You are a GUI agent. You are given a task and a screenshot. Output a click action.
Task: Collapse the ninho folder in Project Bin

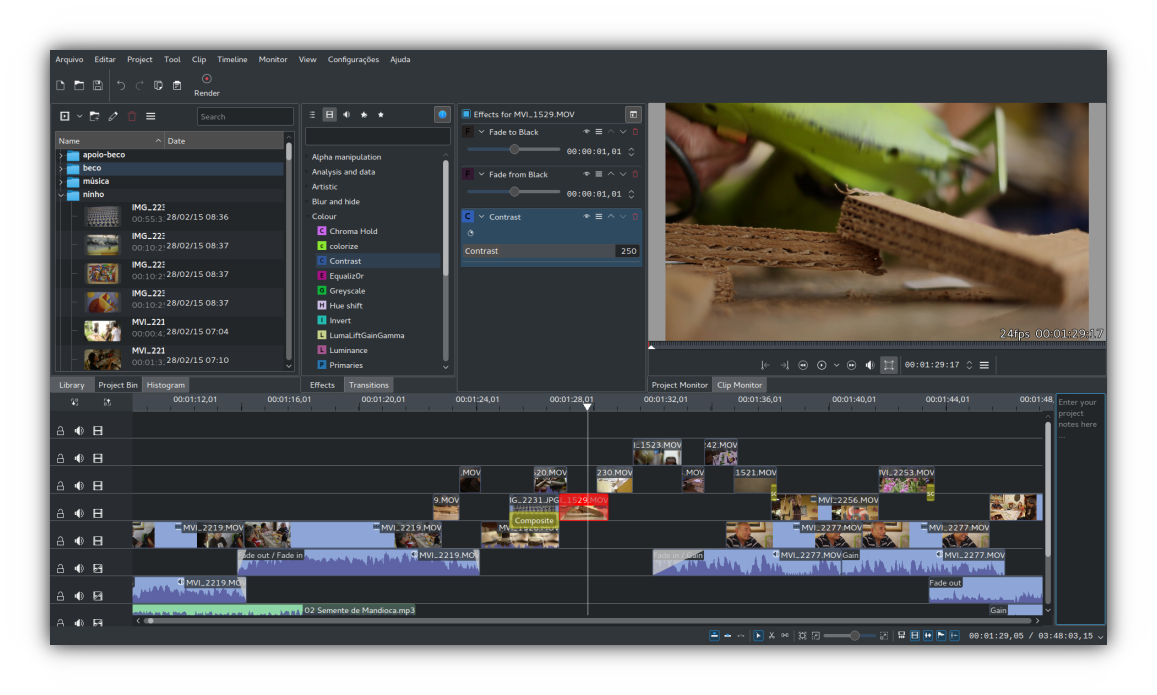[61, 195]
